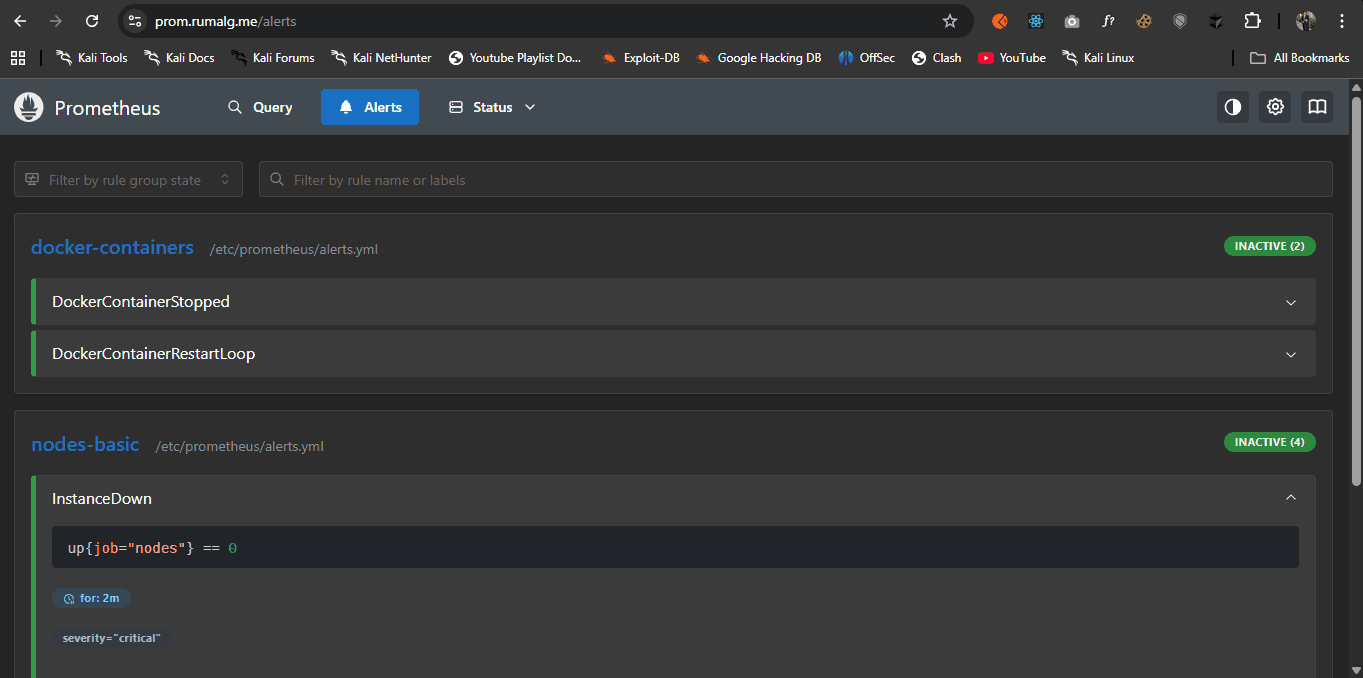
Task: Expand the DockerContainerStopped alert rule
Action: [1290, 302]
